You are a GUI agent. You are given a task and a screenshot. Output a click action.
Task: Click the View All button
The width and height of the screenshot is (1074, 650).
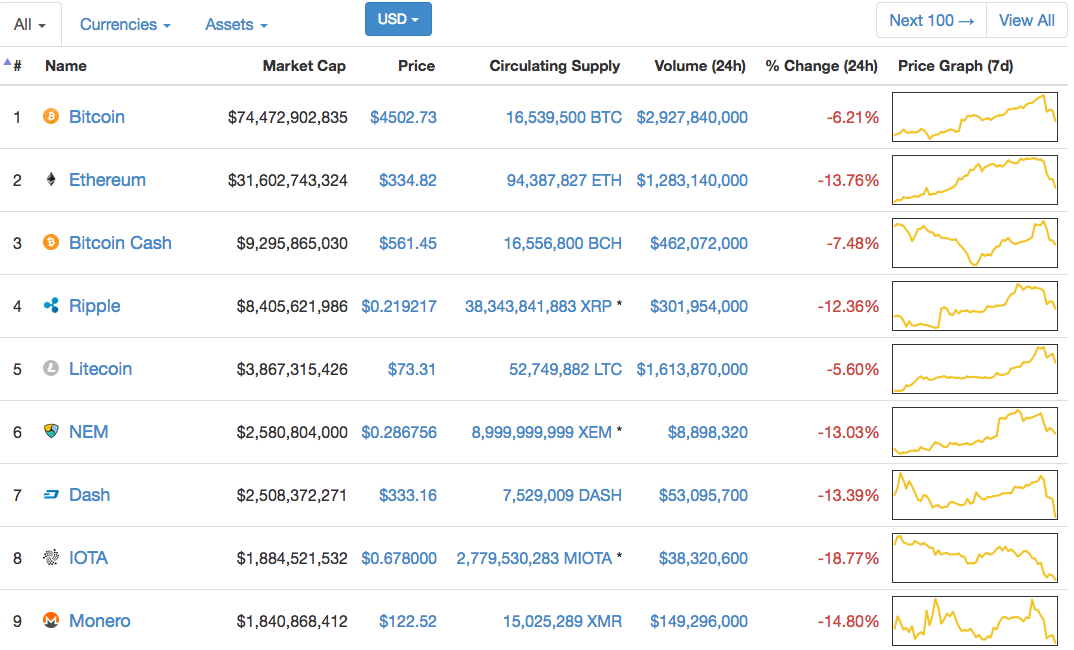[1026, 20]
